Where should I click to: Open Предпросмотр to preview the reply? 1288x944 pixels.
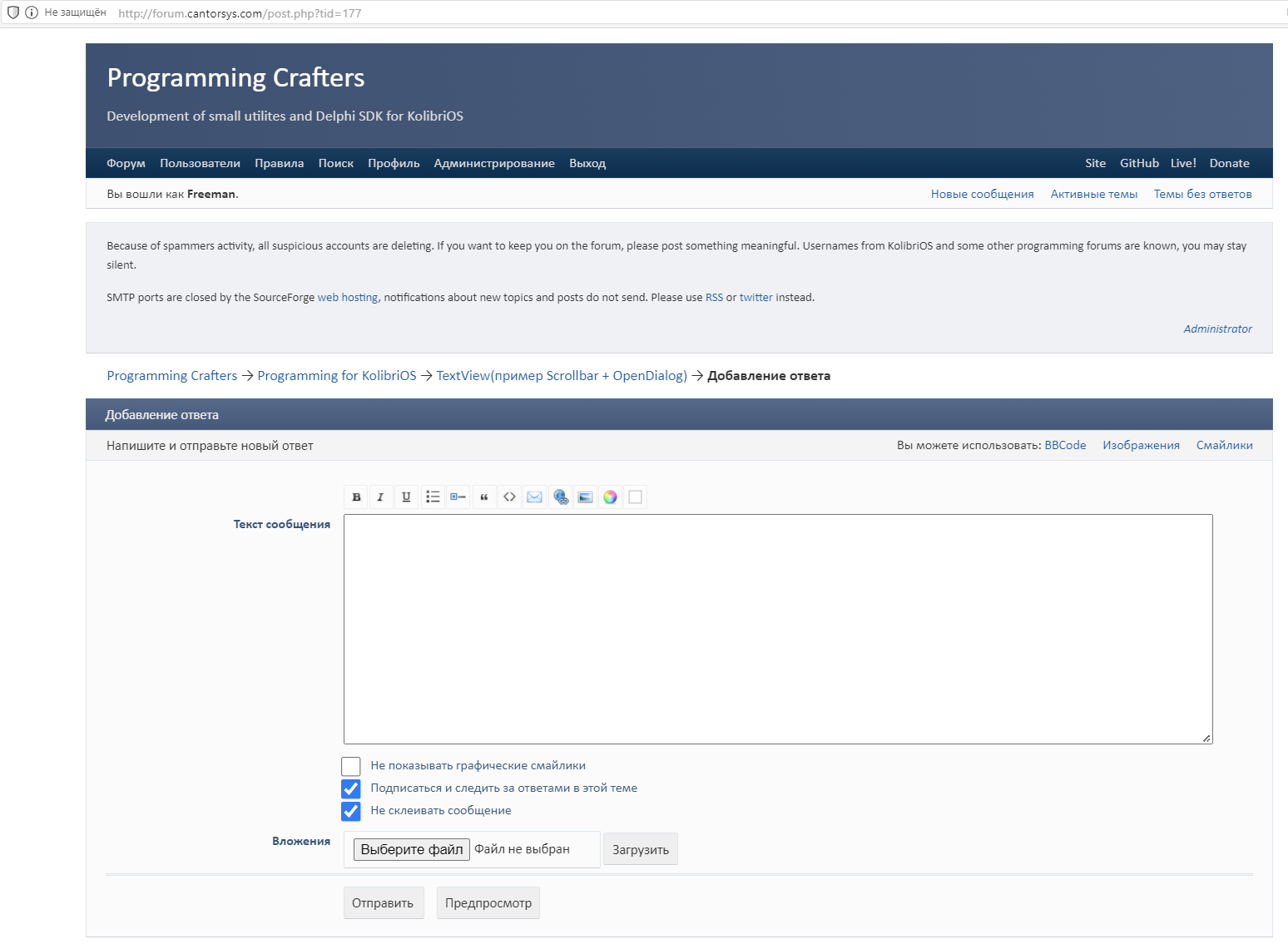coord(488,902)
